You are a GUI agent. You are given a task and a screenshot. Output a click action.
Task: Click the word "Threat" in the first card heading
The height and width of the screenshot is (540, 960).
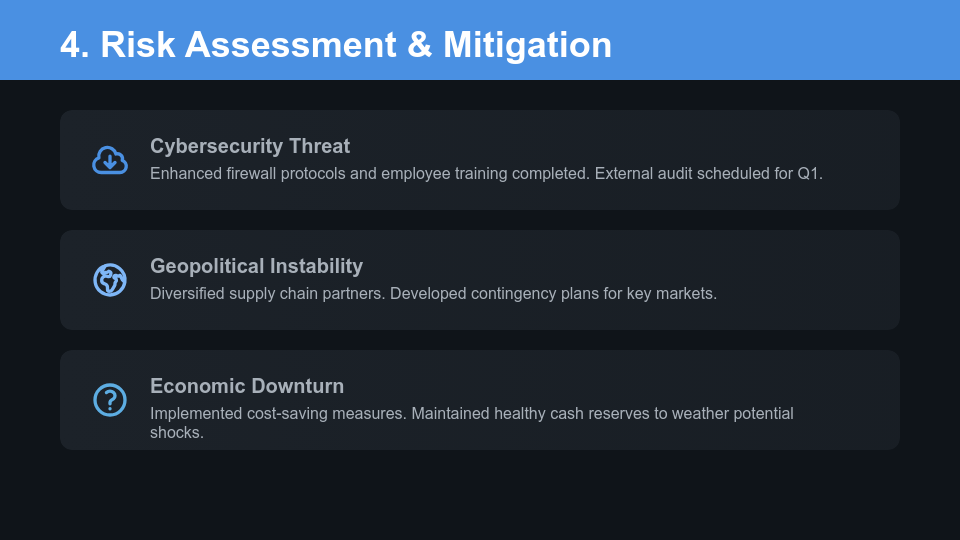319,146
